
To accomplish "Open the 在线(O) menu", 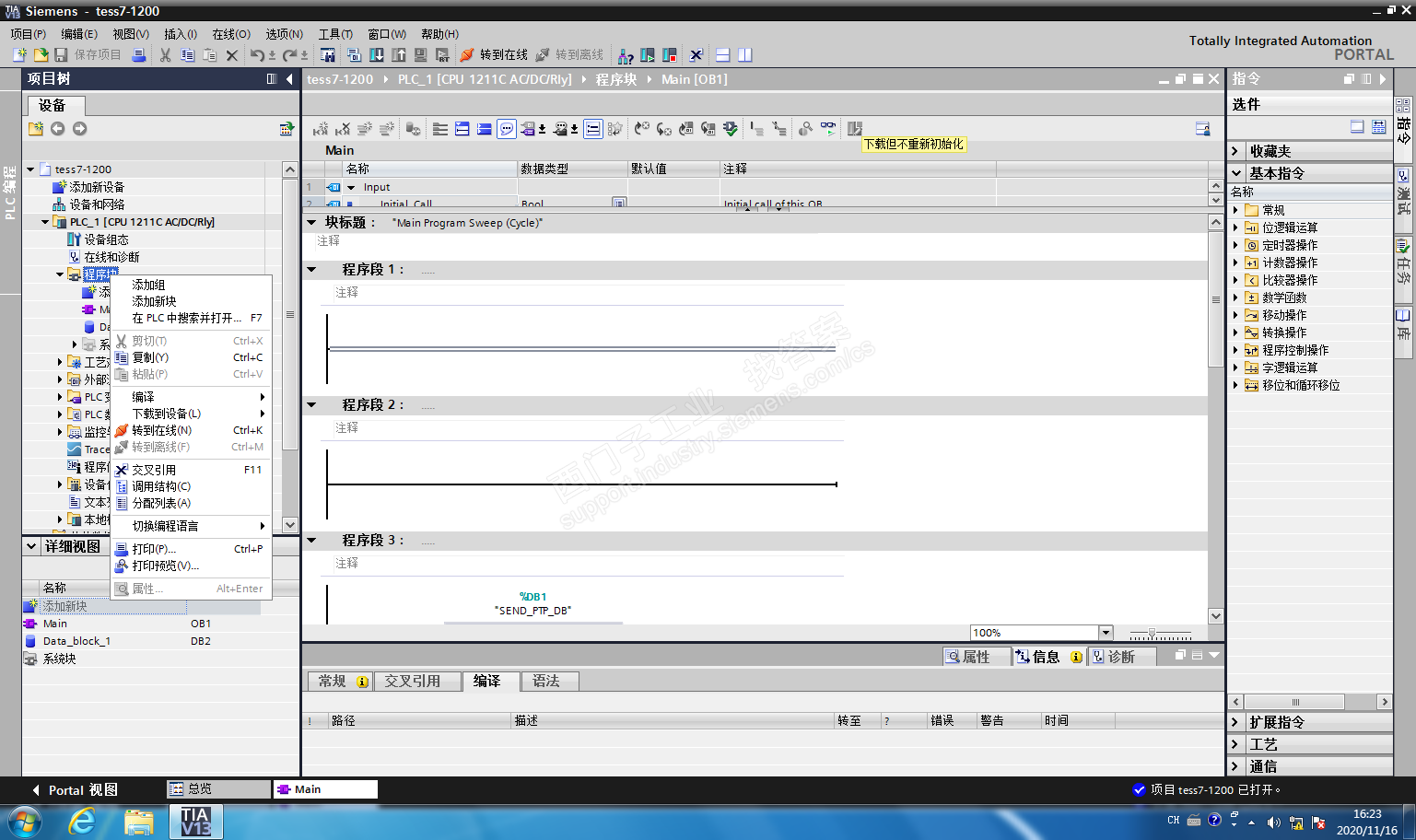I will tap(231, 34).
